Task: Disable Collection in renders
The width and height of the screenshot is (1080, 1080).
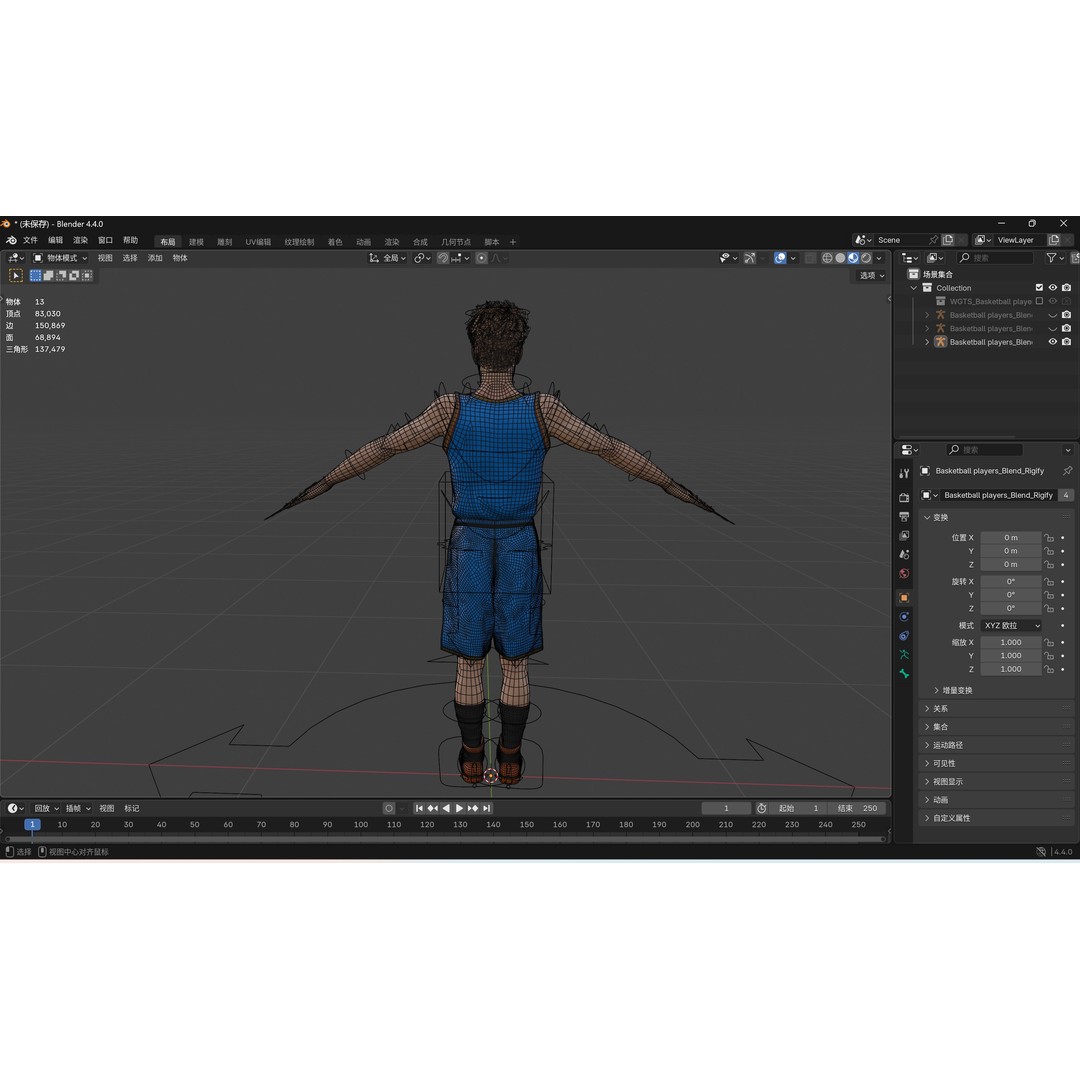Action: 1066,288
